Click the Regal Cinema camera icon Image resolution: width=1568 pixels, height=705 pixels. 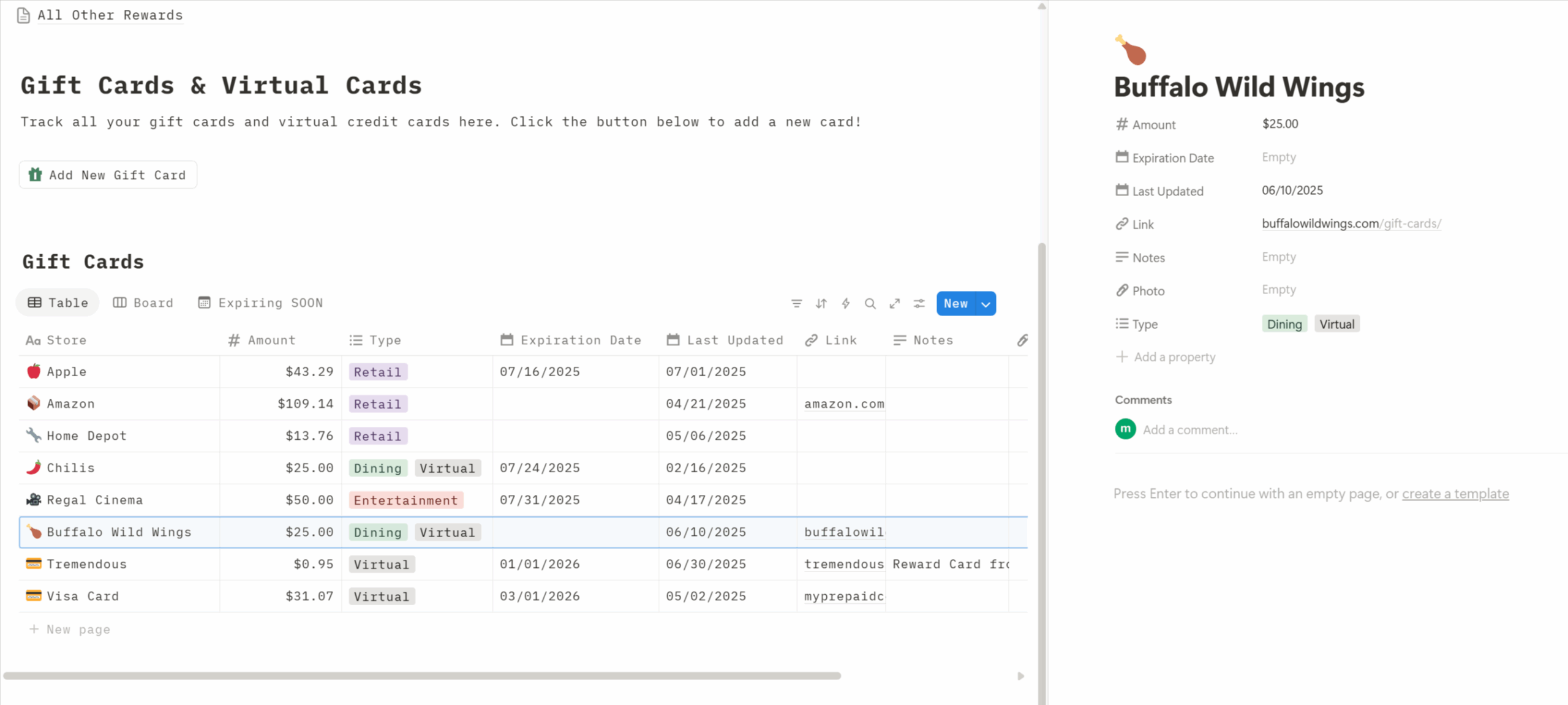coord(34,499)
